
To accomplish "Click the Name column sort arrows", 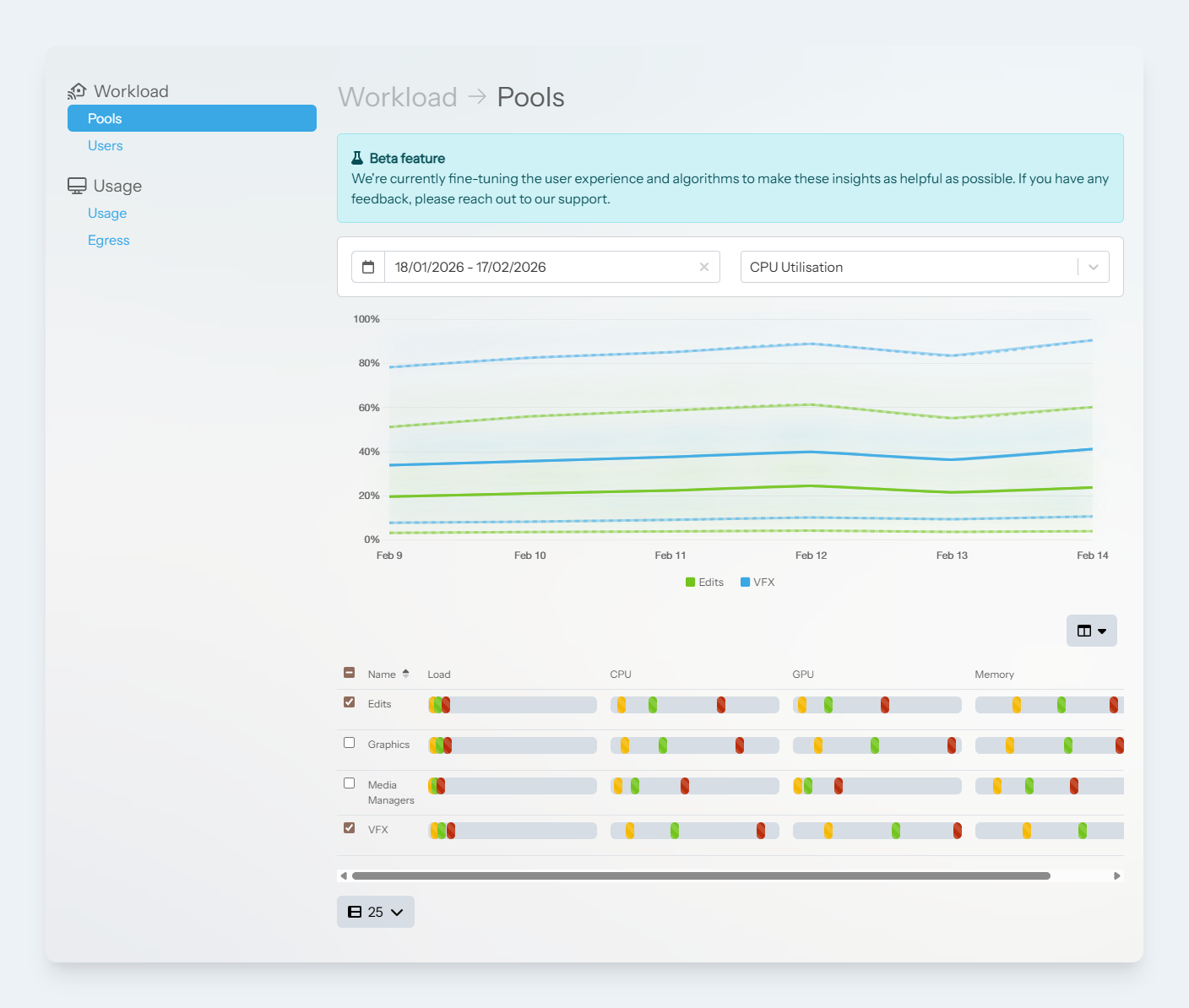I will pos(406,674).
